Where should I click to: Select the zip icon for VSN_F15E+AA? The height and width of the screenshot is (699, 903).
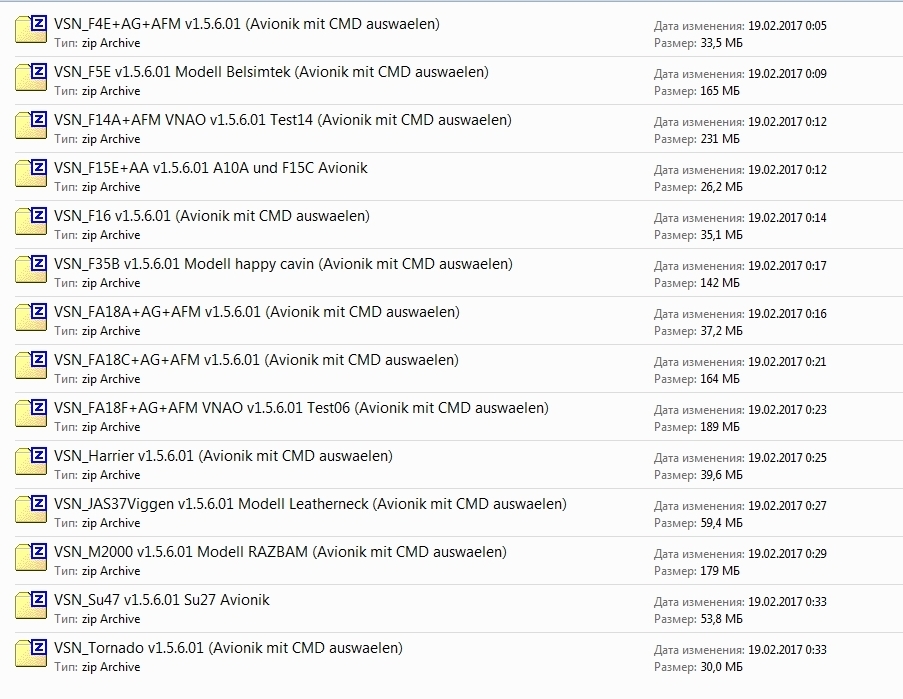[x=32, y=173]
